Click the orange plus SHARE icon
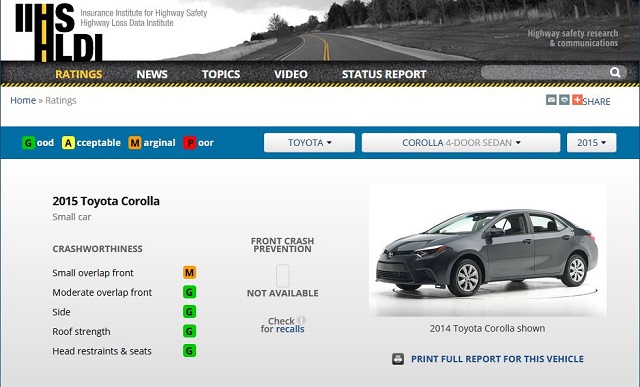The height and width of the screenshot is (387, 640). [x=577, y=100]
